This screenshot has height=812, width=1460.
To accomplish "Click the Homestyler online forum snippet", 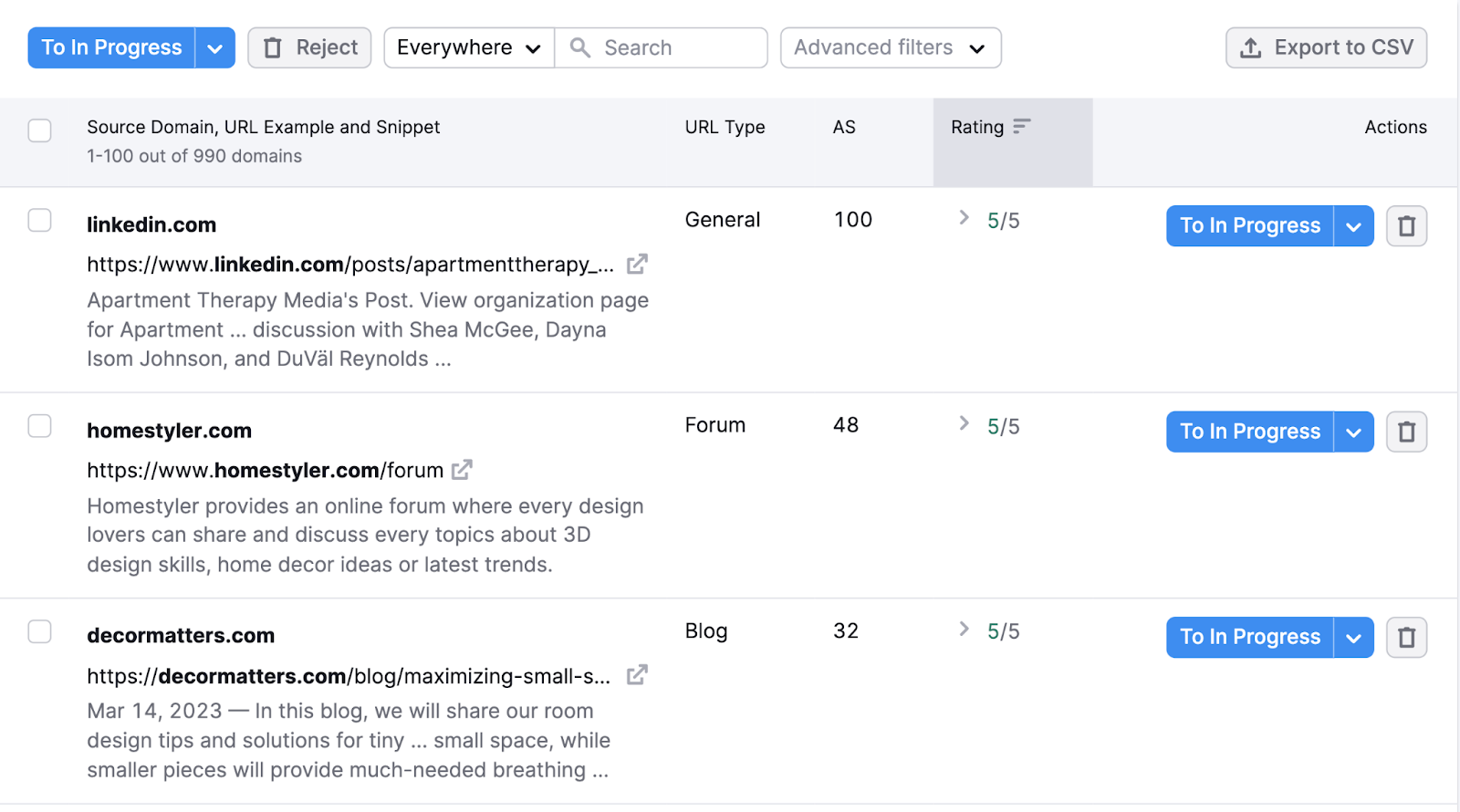I will [x=365, y=536].
